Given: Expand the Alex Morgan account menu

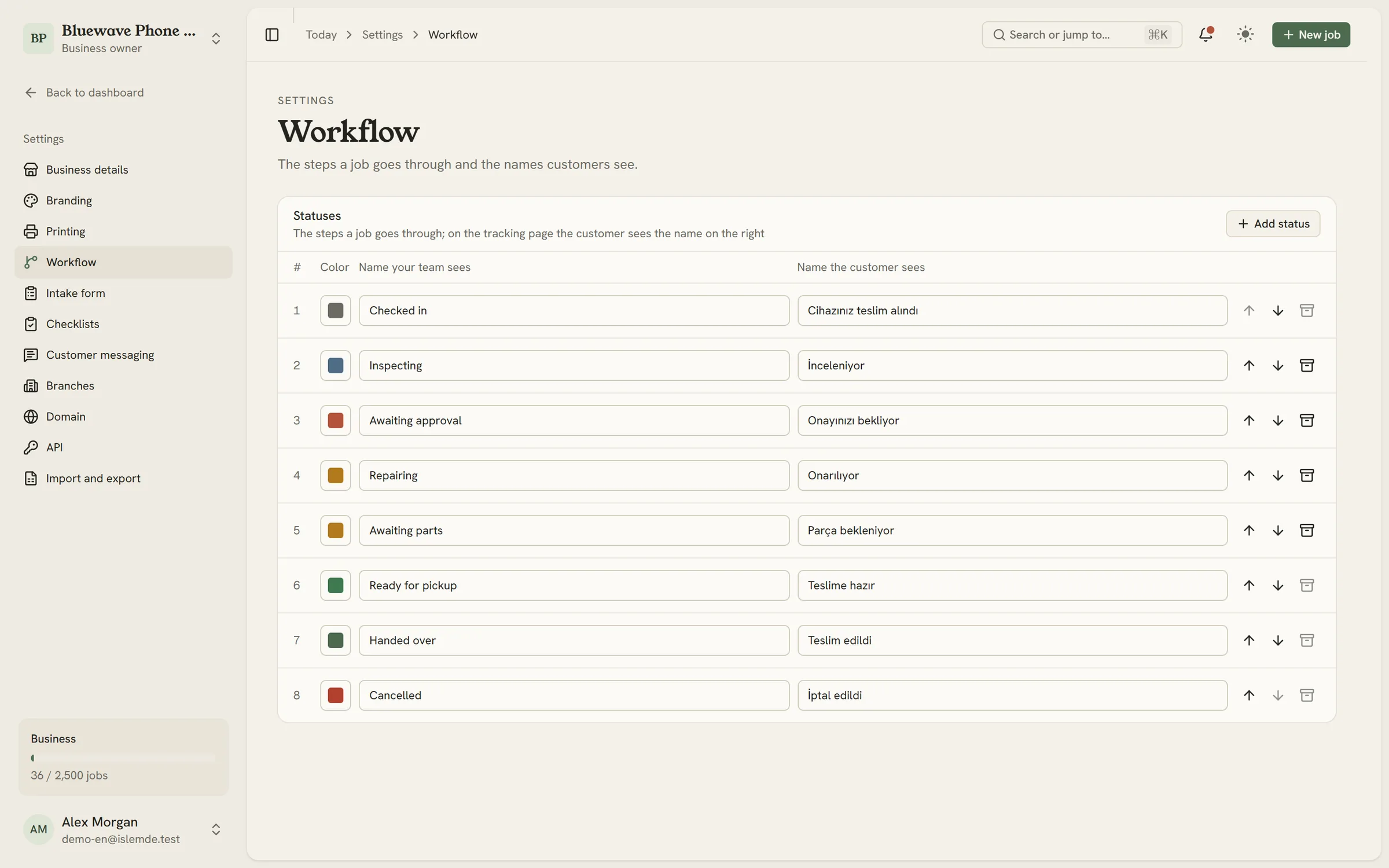Looking at the screenshot, I should 216,830.
